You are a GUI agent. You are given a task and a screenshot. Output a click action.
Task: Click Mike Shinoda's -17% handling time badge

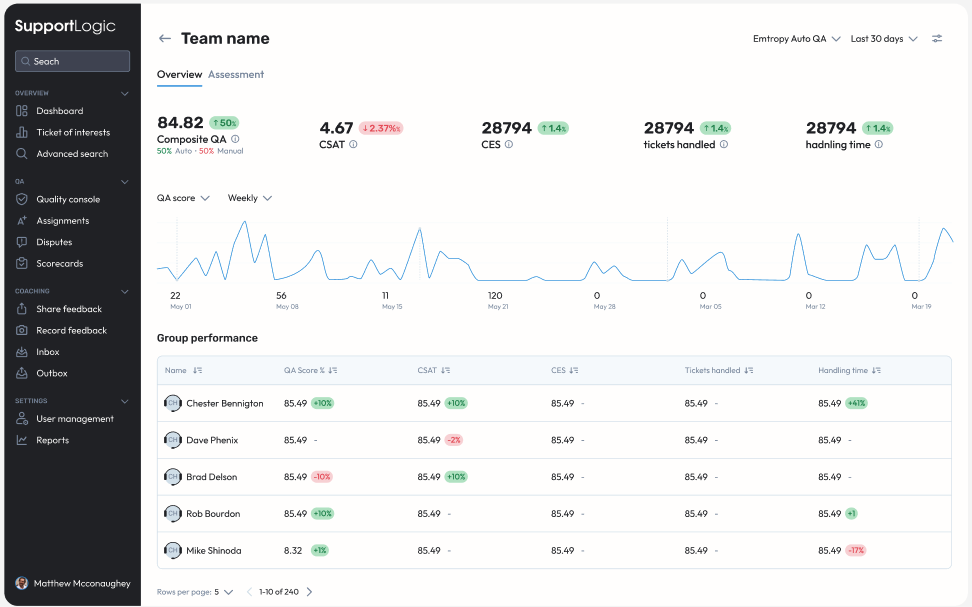(x=855, y=551)
